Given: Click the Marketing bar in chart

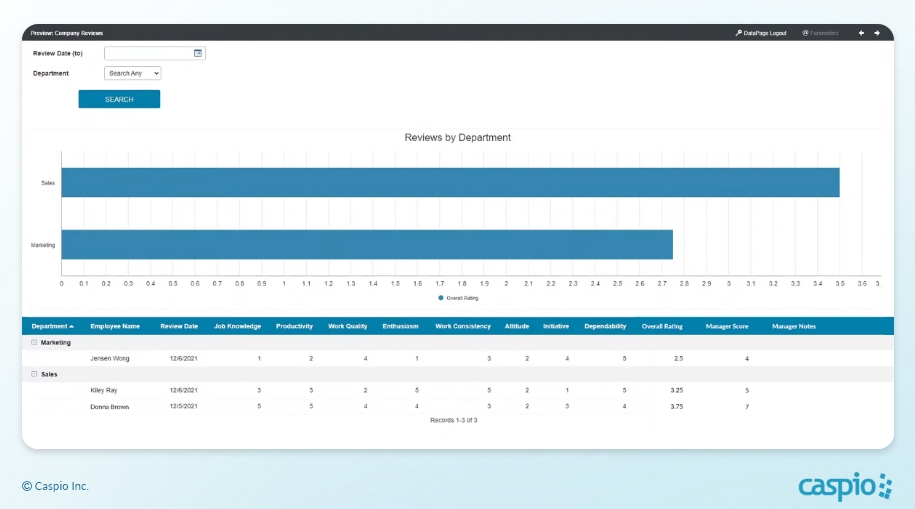Looking at the screenshot, I should pyautogui.click(x=367, y=244).
